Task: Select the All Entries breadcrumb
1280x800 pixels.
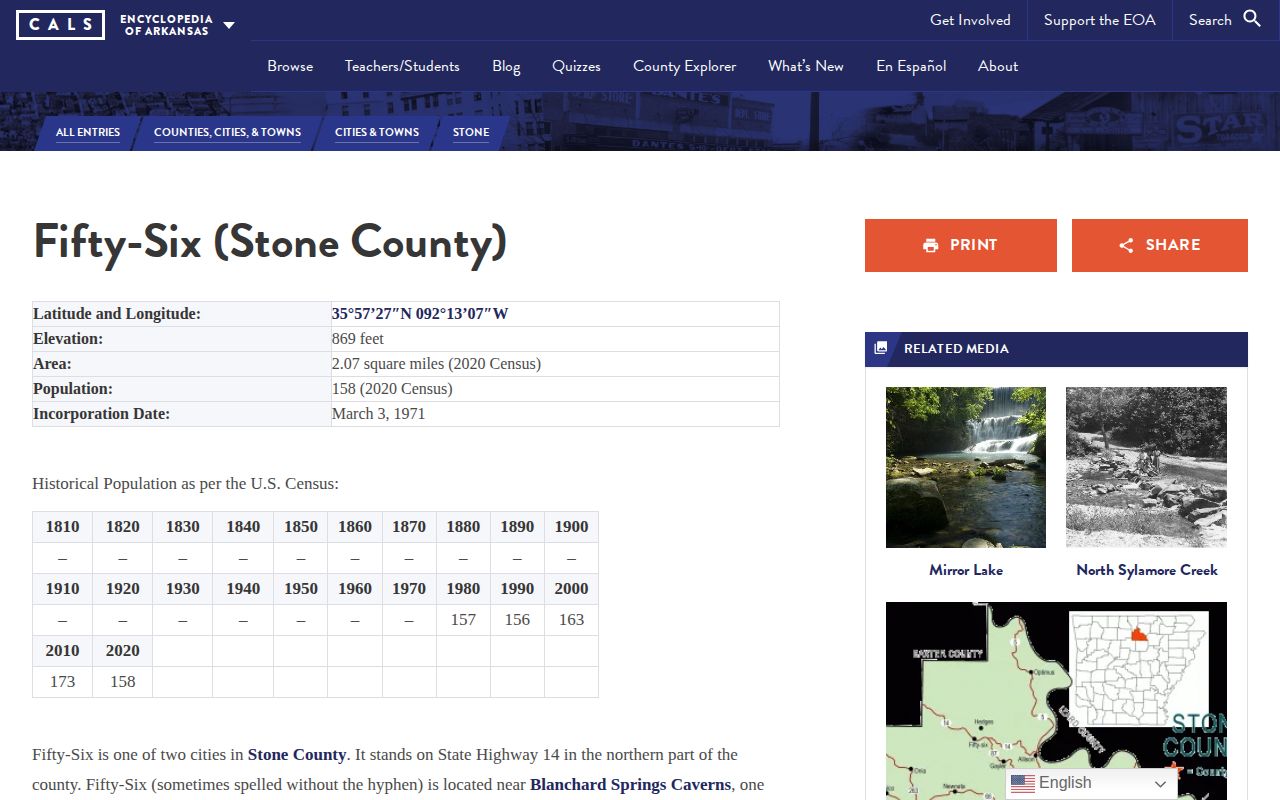Action: click(88, 132)
